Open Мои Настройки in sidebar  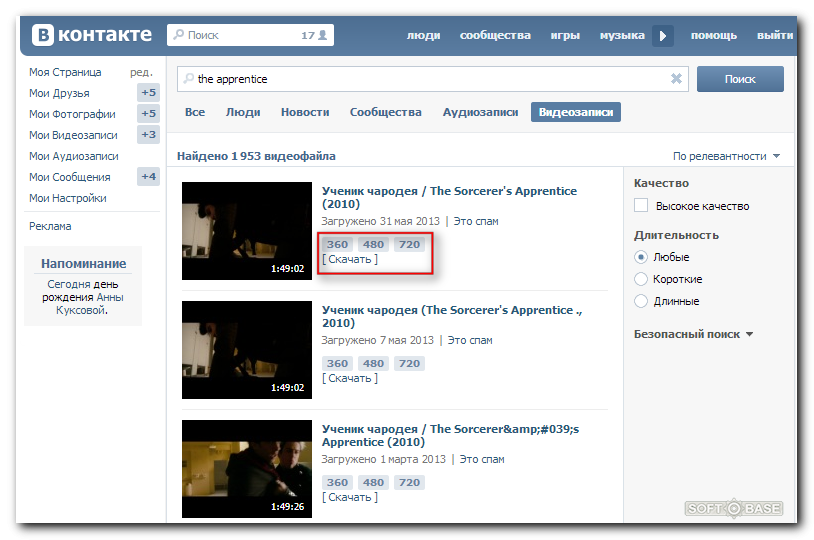click(x=67, y=198)
